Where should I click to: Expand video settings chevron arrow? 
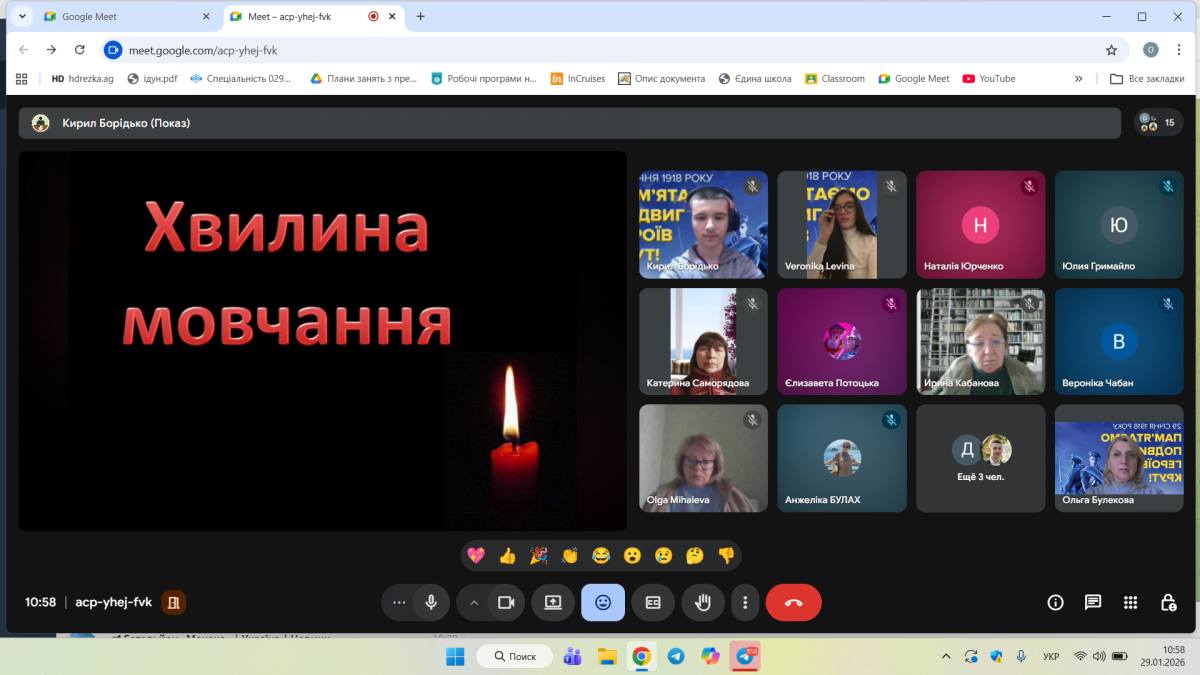pyautogui.click(x=474, y=602)
